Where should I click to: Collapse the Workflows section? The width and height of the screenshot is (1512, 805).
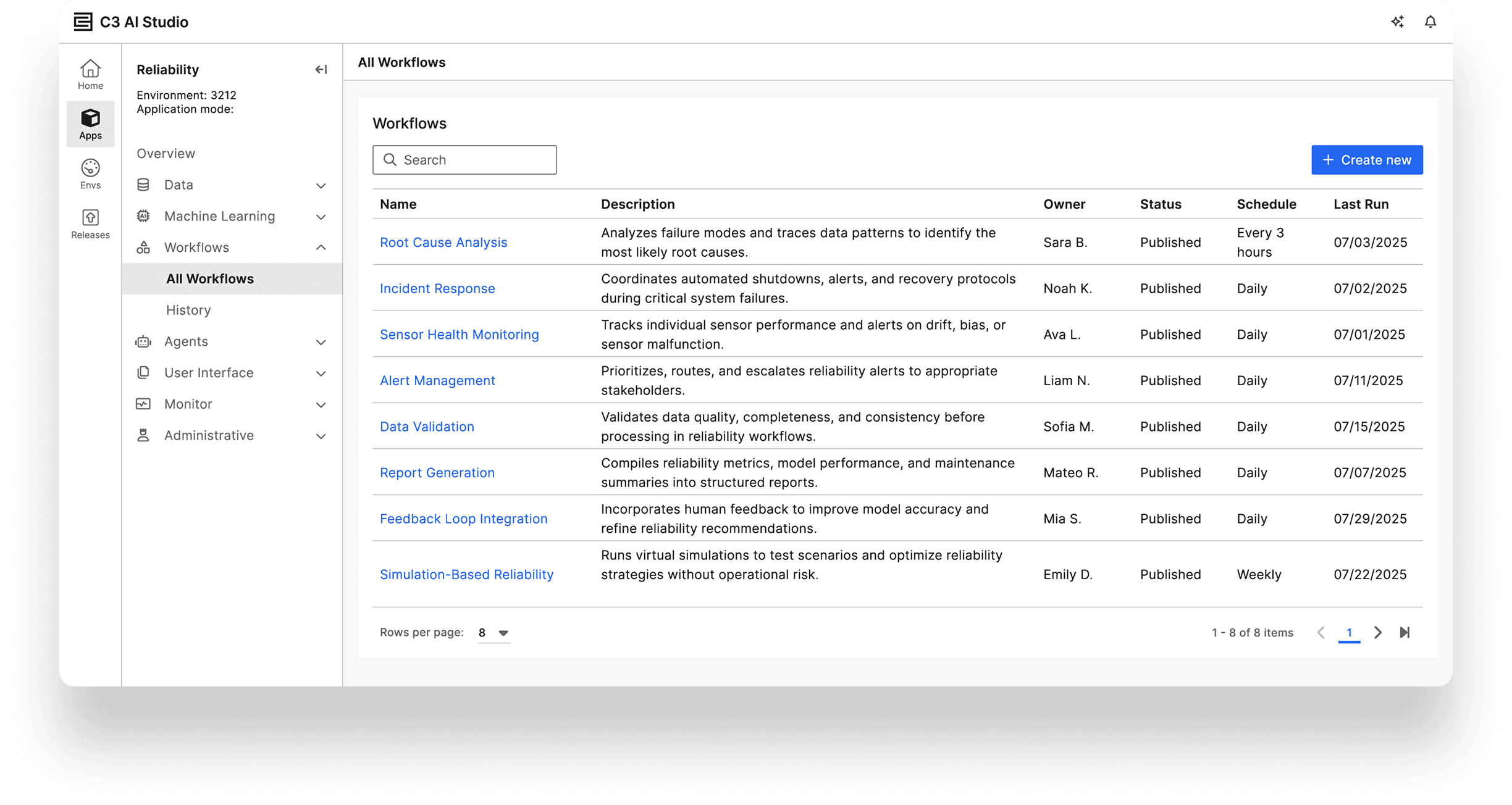[232, 248]
